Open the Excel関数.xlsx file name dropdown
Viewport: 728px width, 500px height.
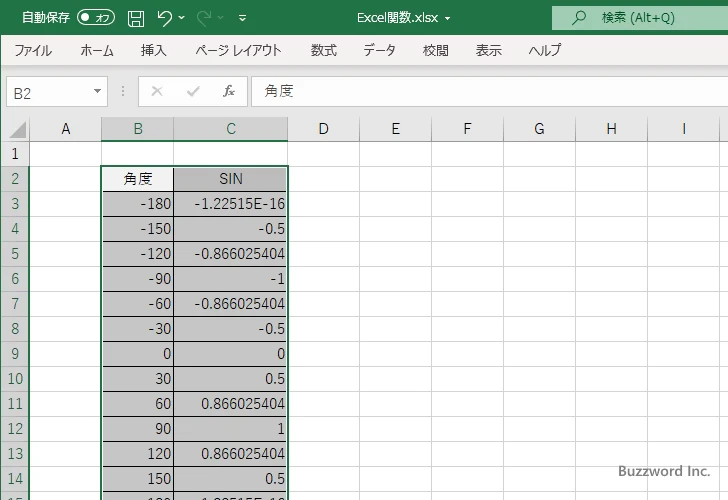tap(448, 18)
